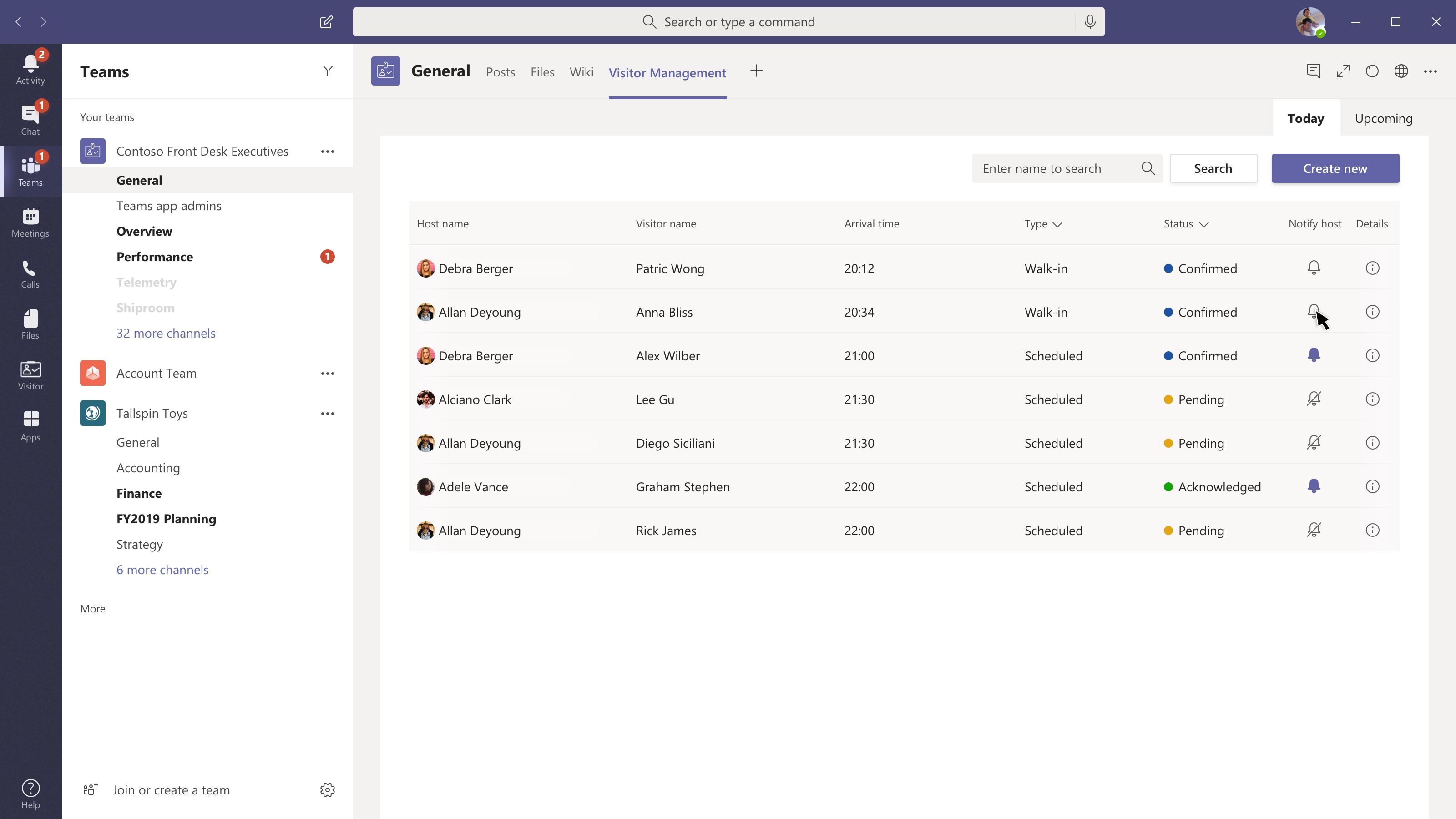1456x819 pixels.
Task: Open Contoso Front Desk Executives more options
Action: tap(327, 152)
